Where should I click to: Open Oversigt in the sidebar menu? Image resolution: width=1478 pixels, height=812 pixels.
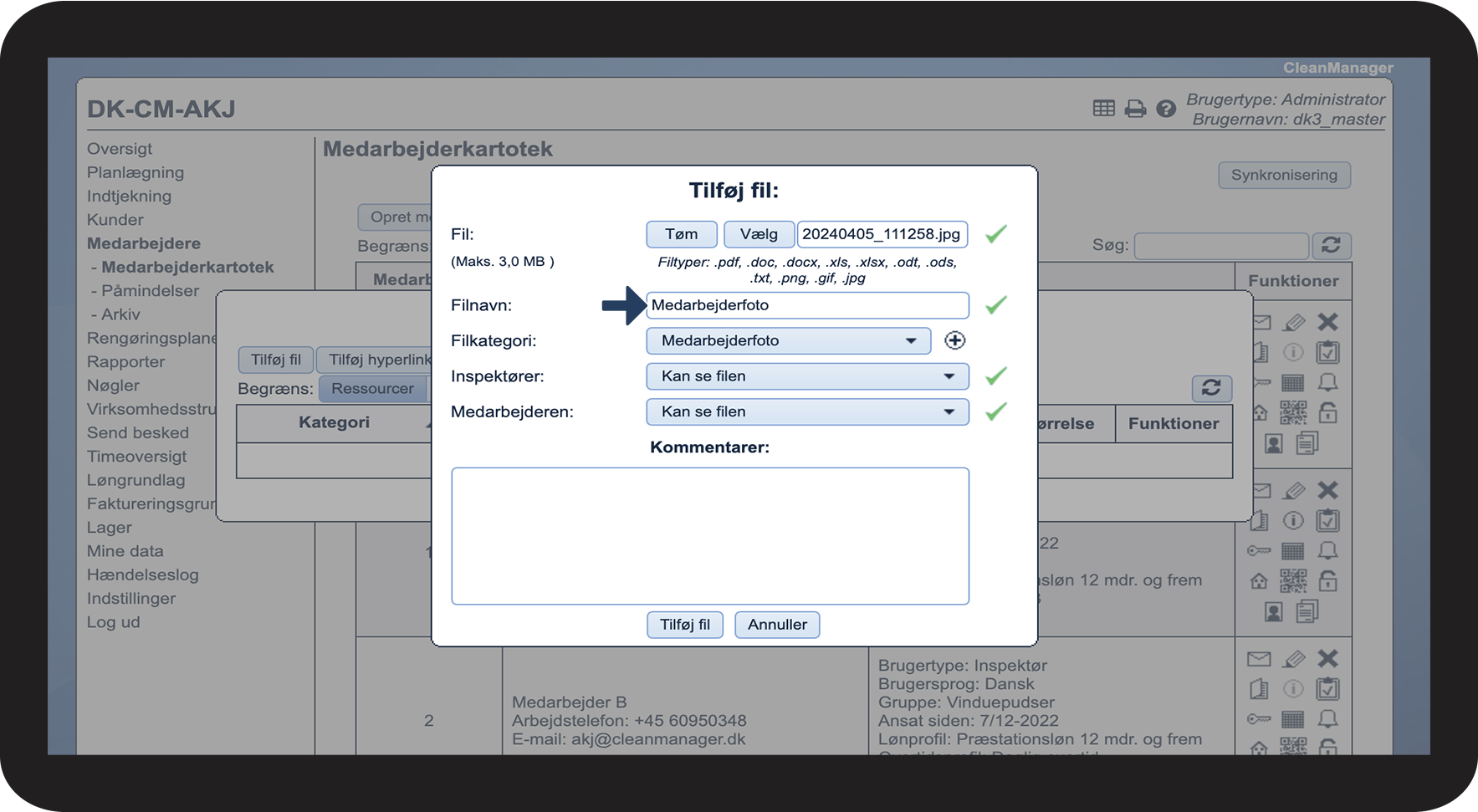120,149
